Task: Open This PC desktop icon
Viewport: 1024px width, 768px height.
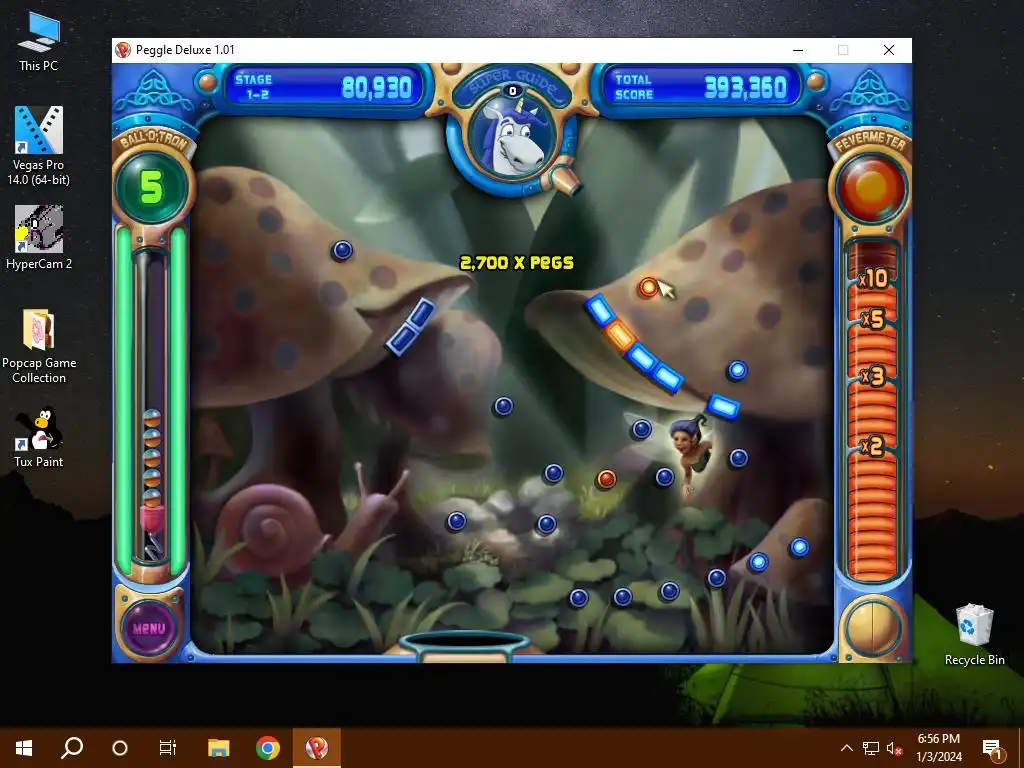Action: point(39,41)
